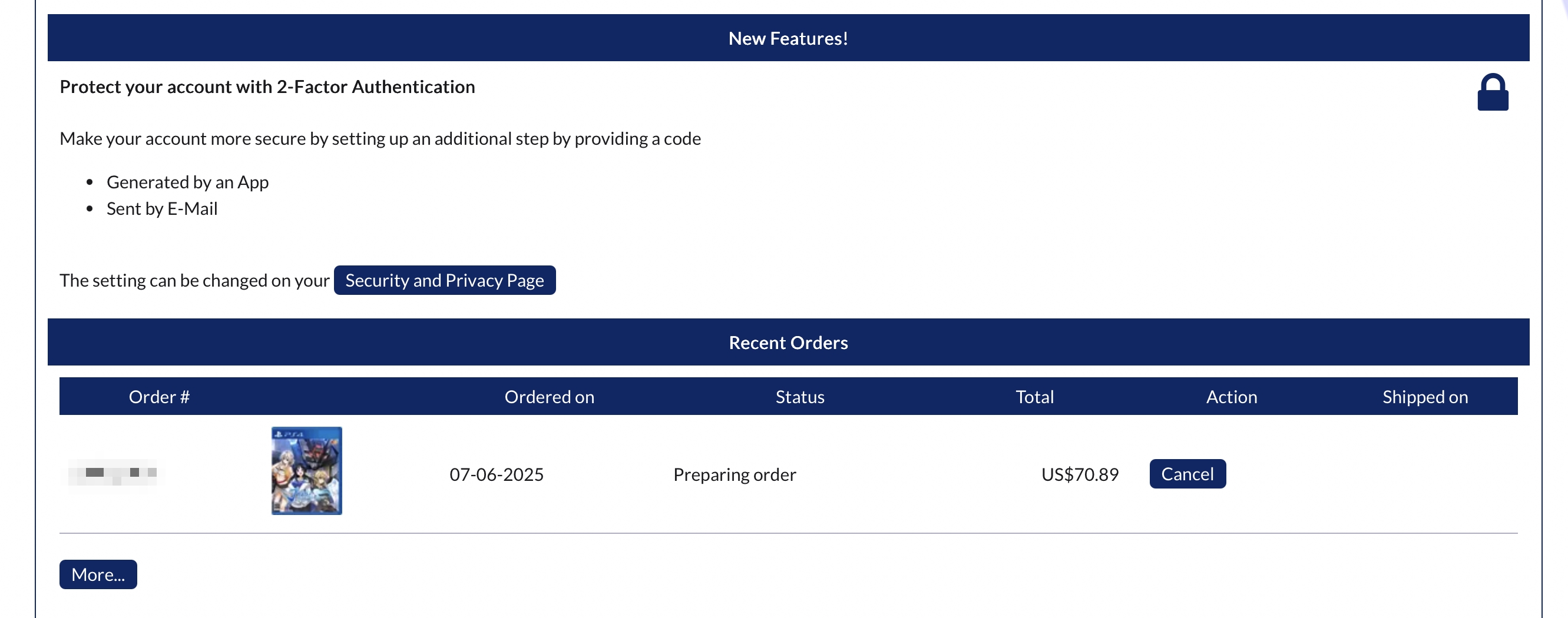Click the blurred order number

(113, 473)
